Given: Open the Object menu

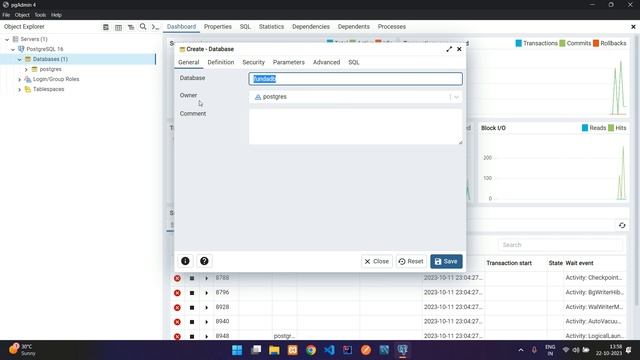Looking at the screenshot, I should tap(22, 15).
